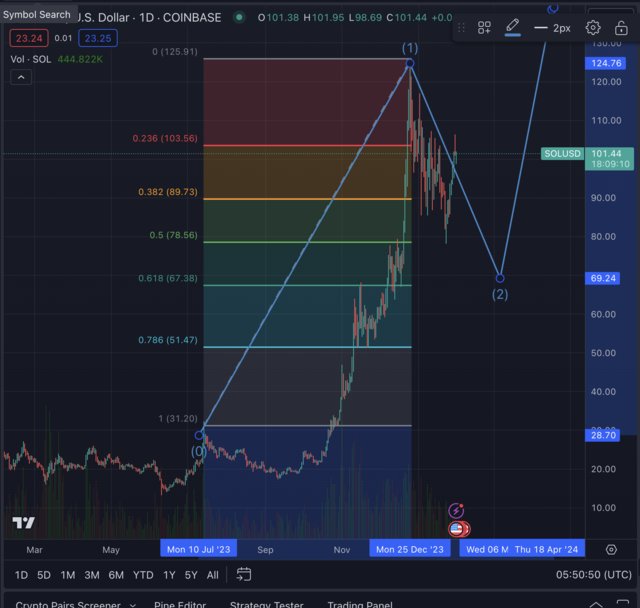Select the YTD time range

(143, 575)
